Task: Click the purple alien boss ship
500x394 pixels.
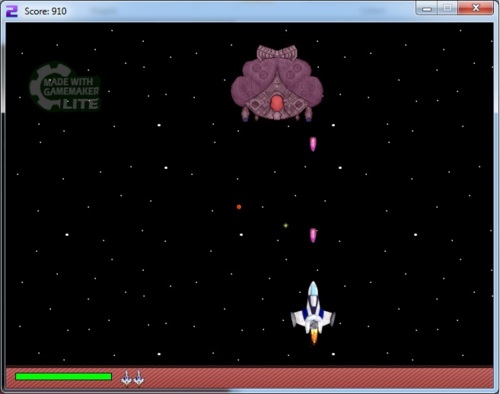Action: point(277,83)
